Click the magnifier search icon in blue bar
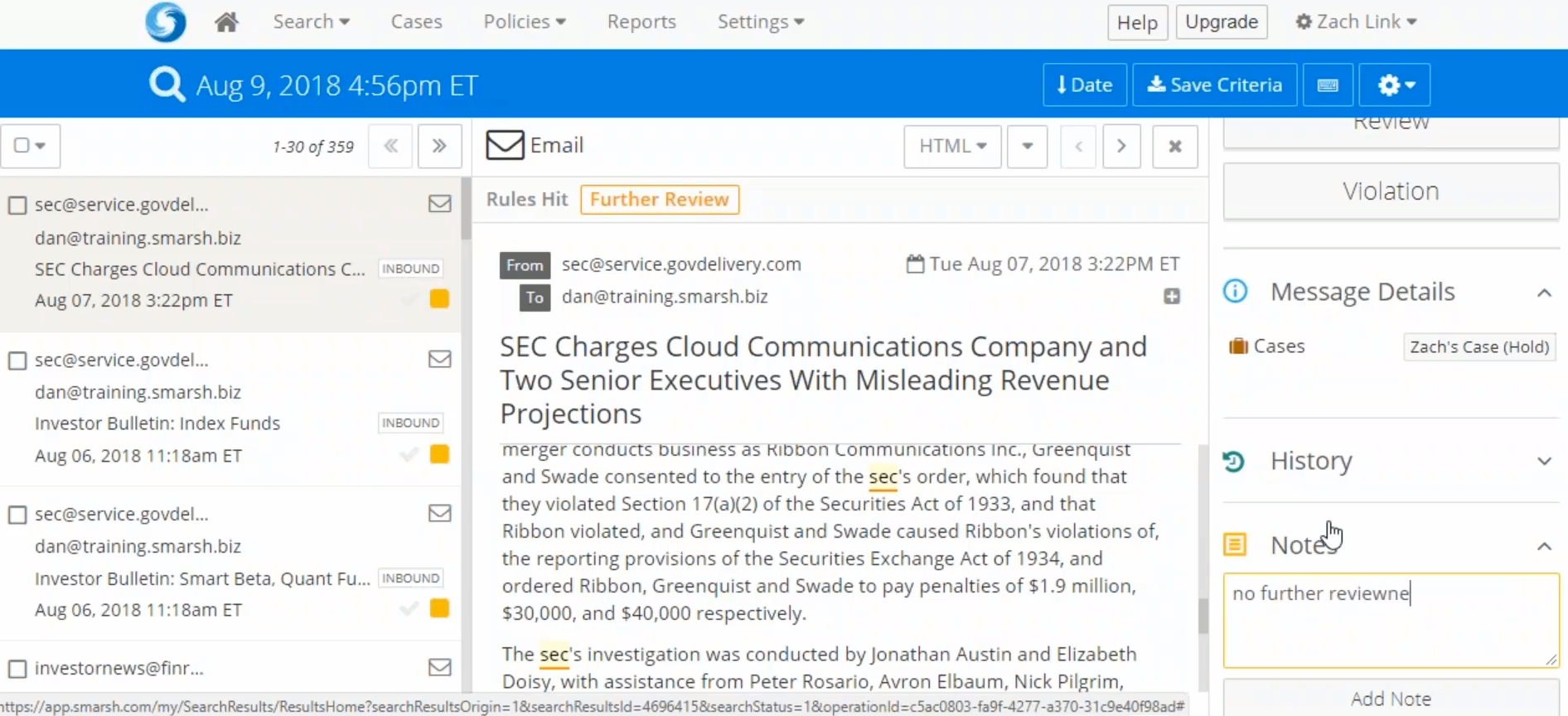This screenshot has height=716, width=1568. [167, 85]
